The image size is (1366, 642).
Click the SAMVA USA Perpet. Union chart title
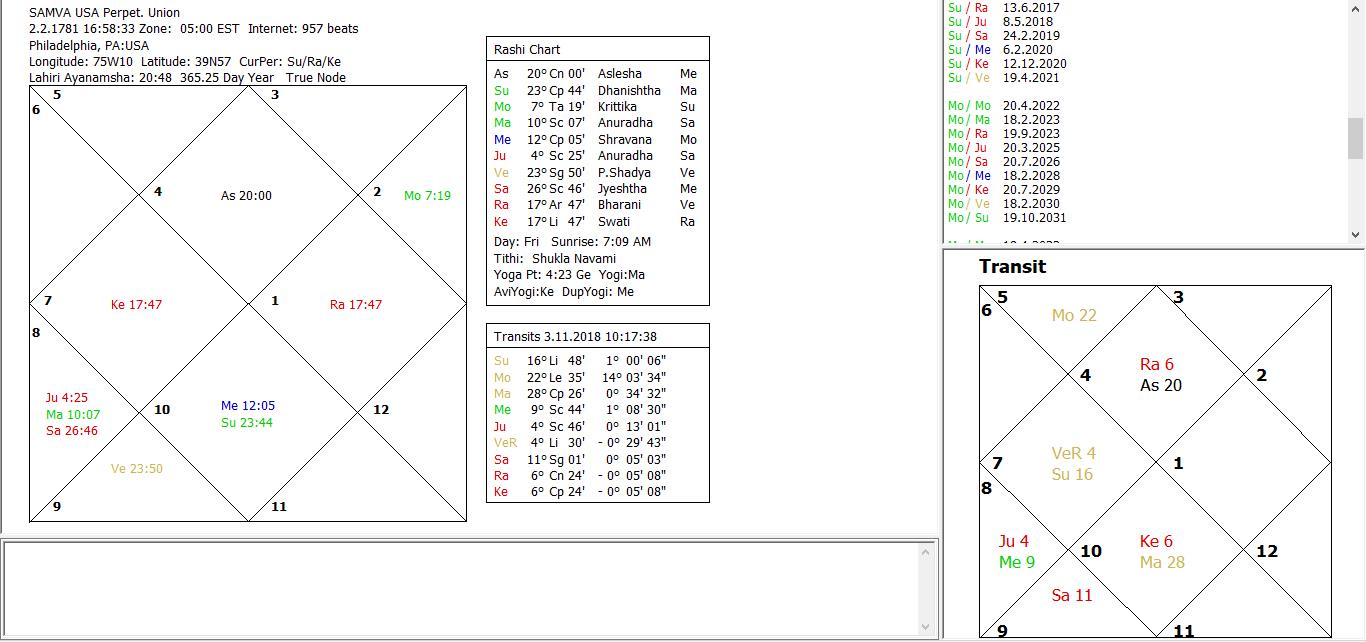point(105,13)
